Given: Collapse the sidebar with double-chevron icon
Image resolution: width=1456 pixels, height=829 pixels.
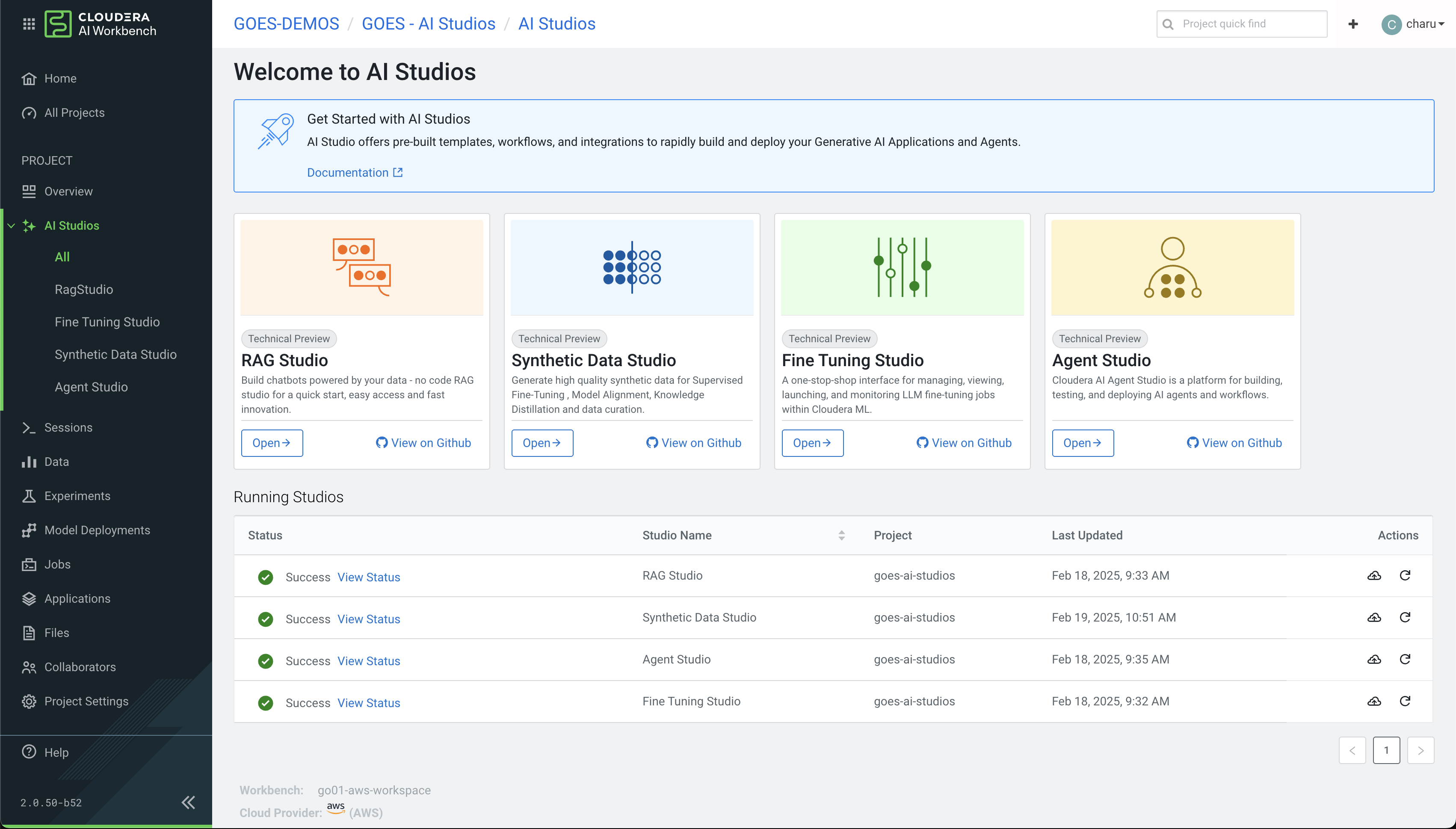Looking at the screenshot, I should pos(188,802).
